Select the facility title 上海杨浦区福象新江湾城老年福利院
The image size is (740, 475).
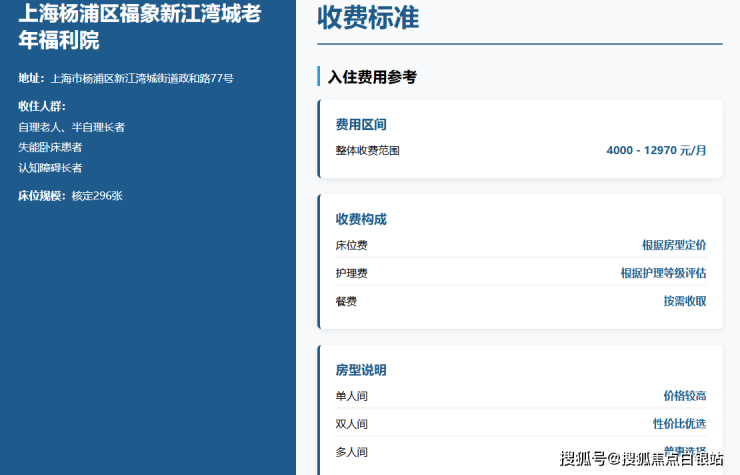coord(140,26)
